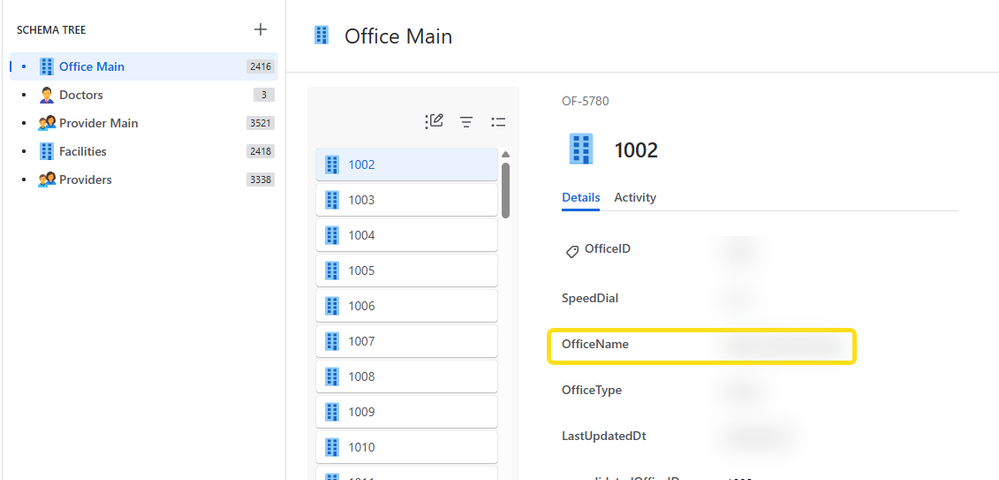Switch to the Details tab

pyautogui.click(x=581, y=198)
